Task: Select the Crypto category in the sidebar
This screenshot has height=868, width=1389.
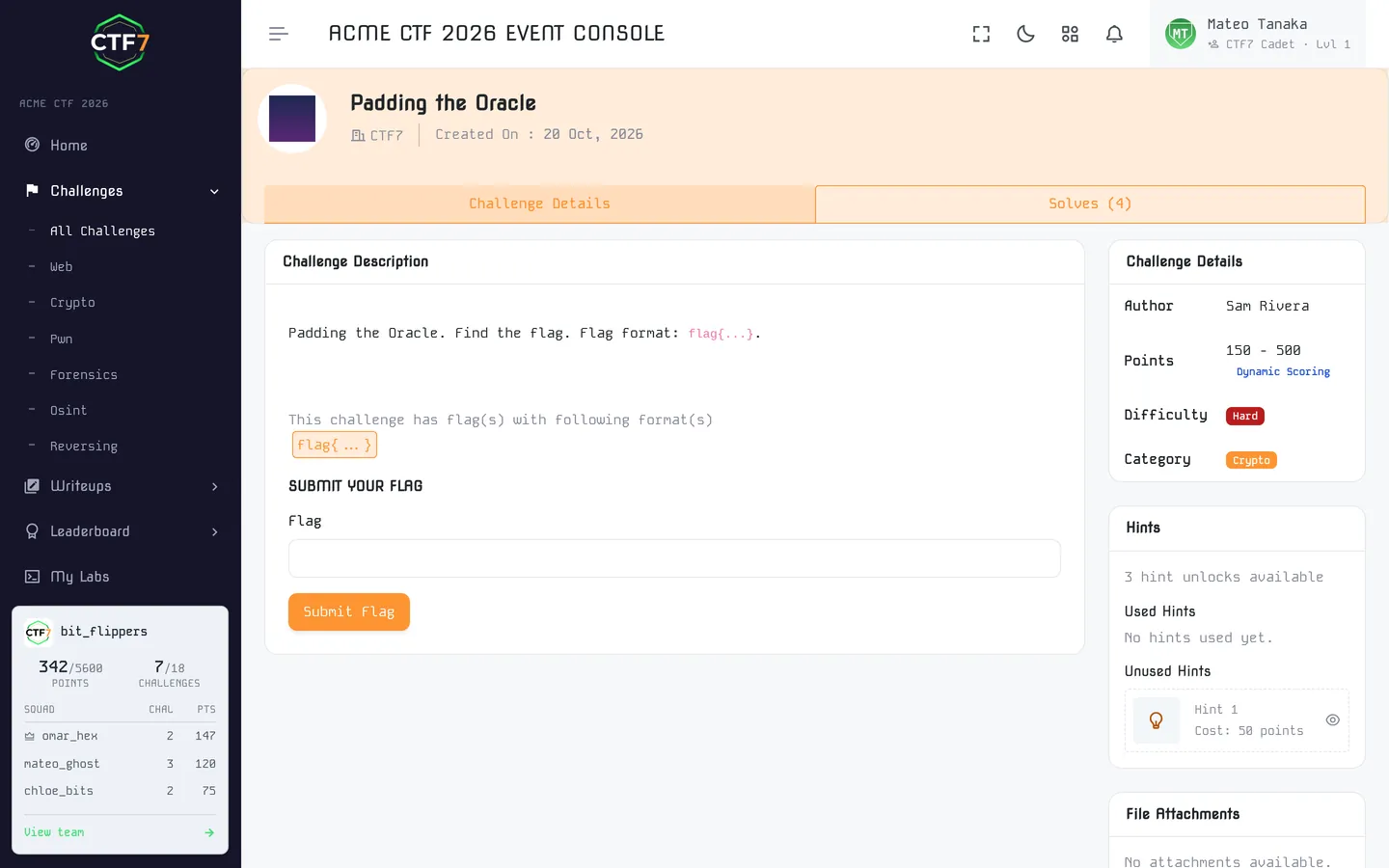Action: click(72, 303)
